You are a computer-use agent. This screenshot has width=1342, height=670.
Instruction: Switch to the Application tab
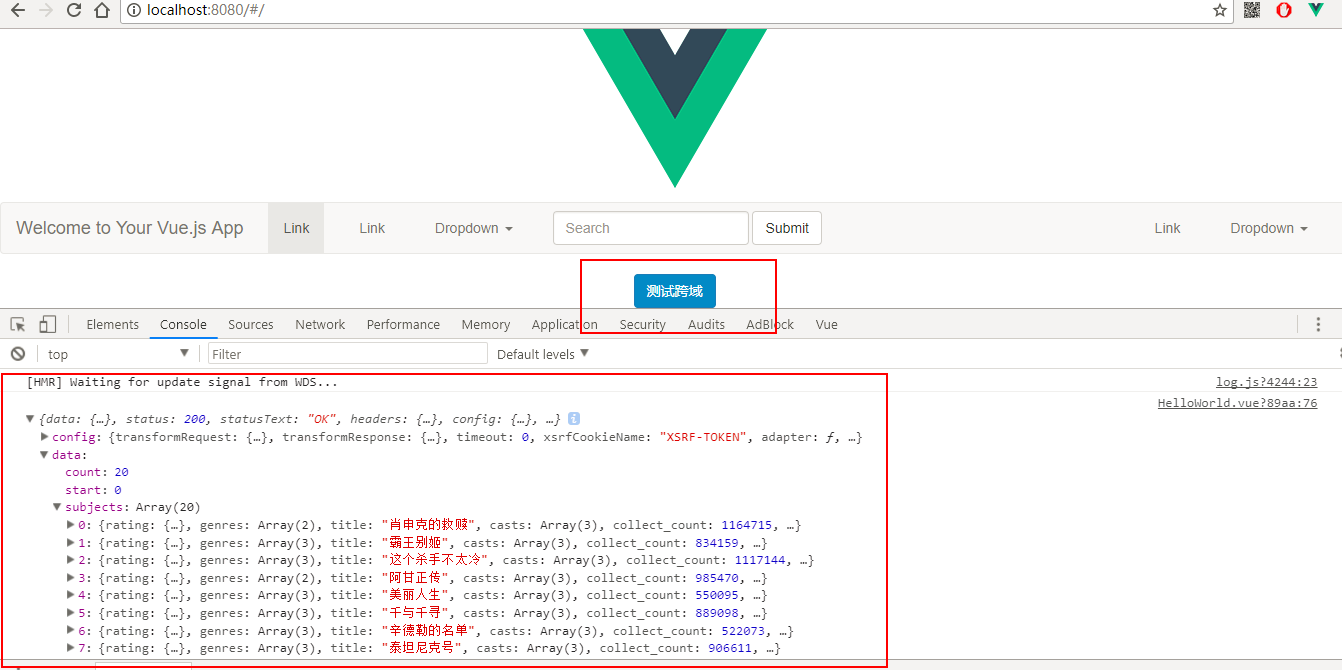point(565,324)
